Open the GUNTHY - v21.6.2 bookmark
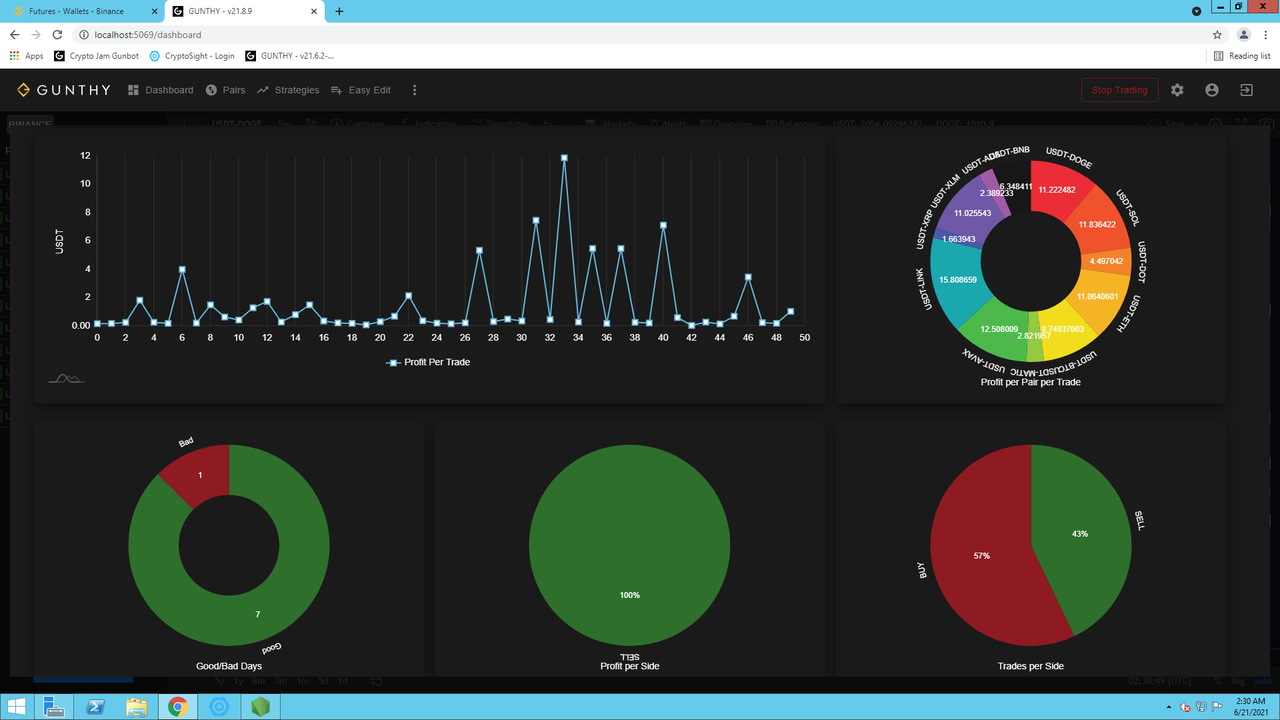 (x=290, y=56)
